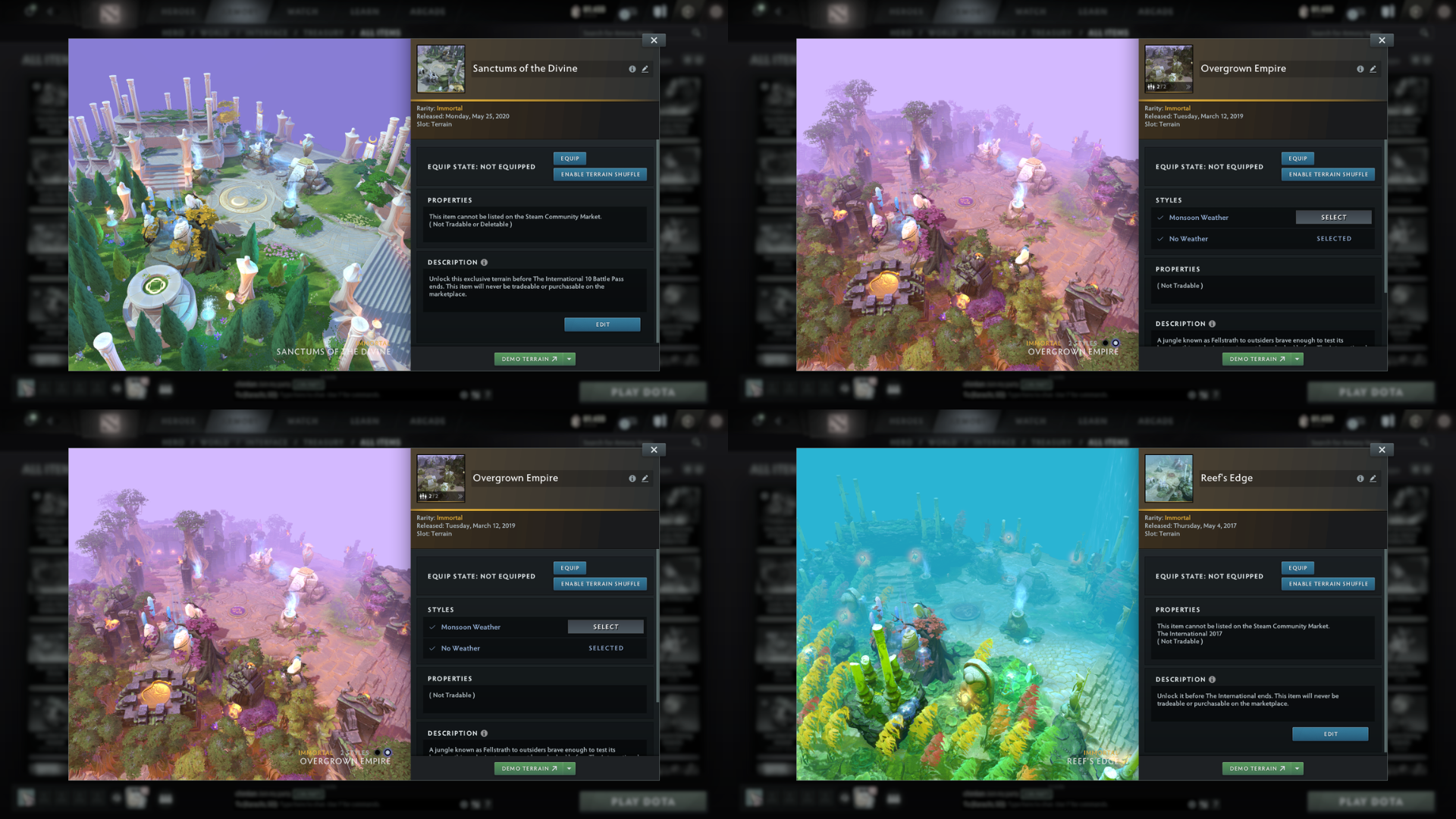Open dropdown arrow beside Demo Terrain in Sanctums dialog

pos(570,359)
